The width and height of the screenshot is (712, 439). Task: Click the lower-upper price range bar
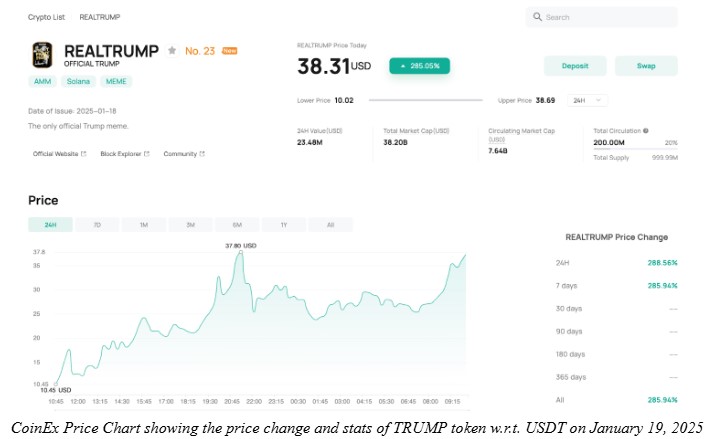point(425,100)
